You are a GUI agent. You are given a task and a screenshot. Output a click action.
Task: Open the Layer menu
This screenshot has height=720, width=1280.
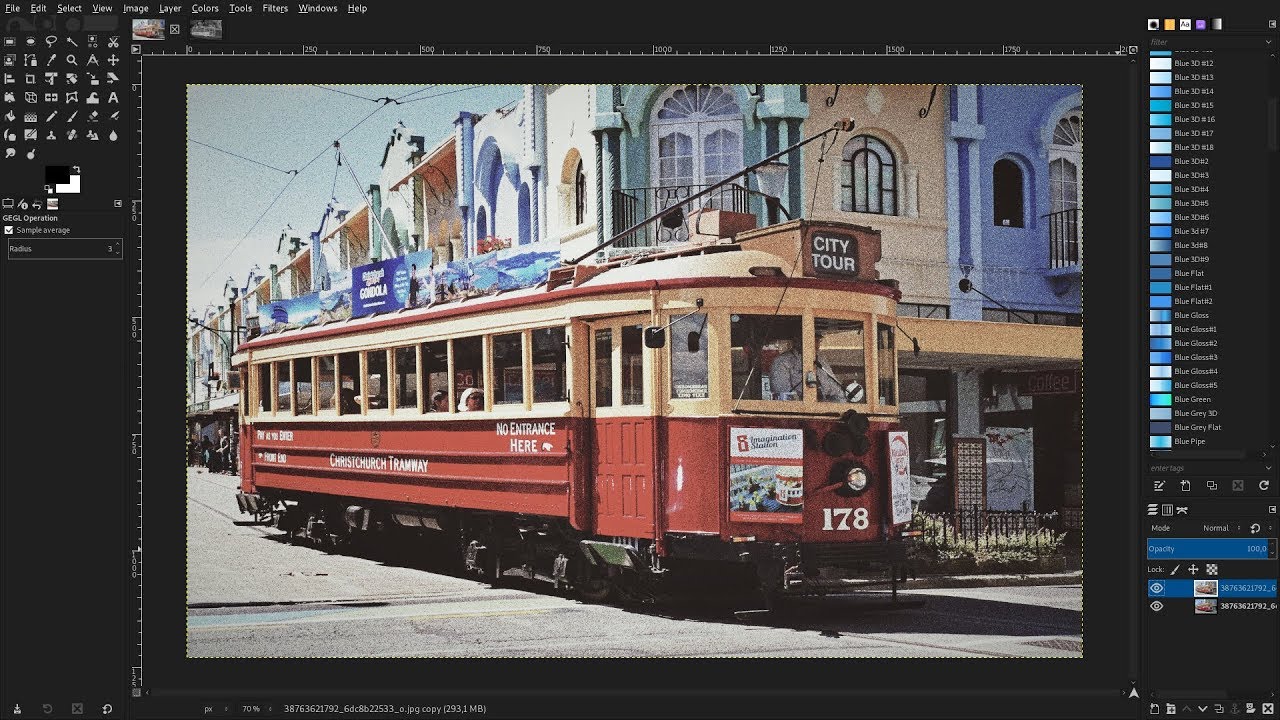(170, 8)
